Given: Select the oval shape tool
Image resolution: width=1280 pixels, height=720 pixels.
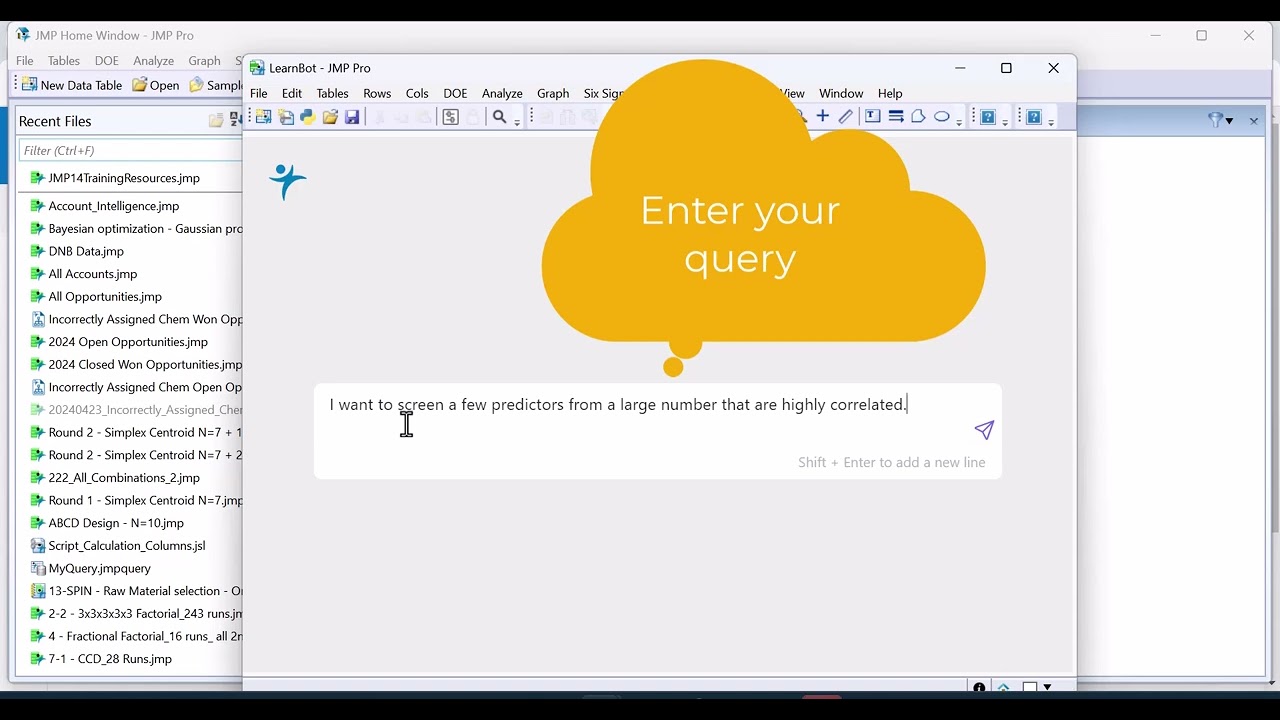Looking at the screenshot, I should [942, 117].
